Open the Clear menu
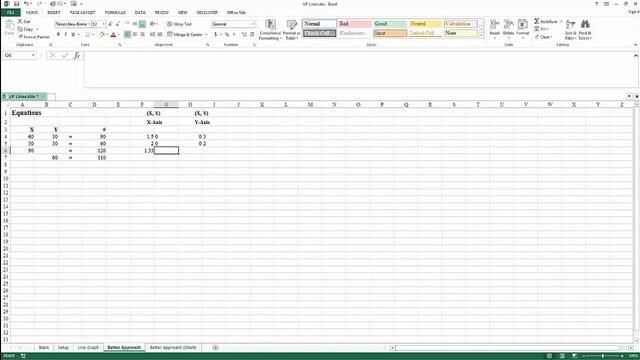The image size is (640, 360). click(x=544, y=37)
